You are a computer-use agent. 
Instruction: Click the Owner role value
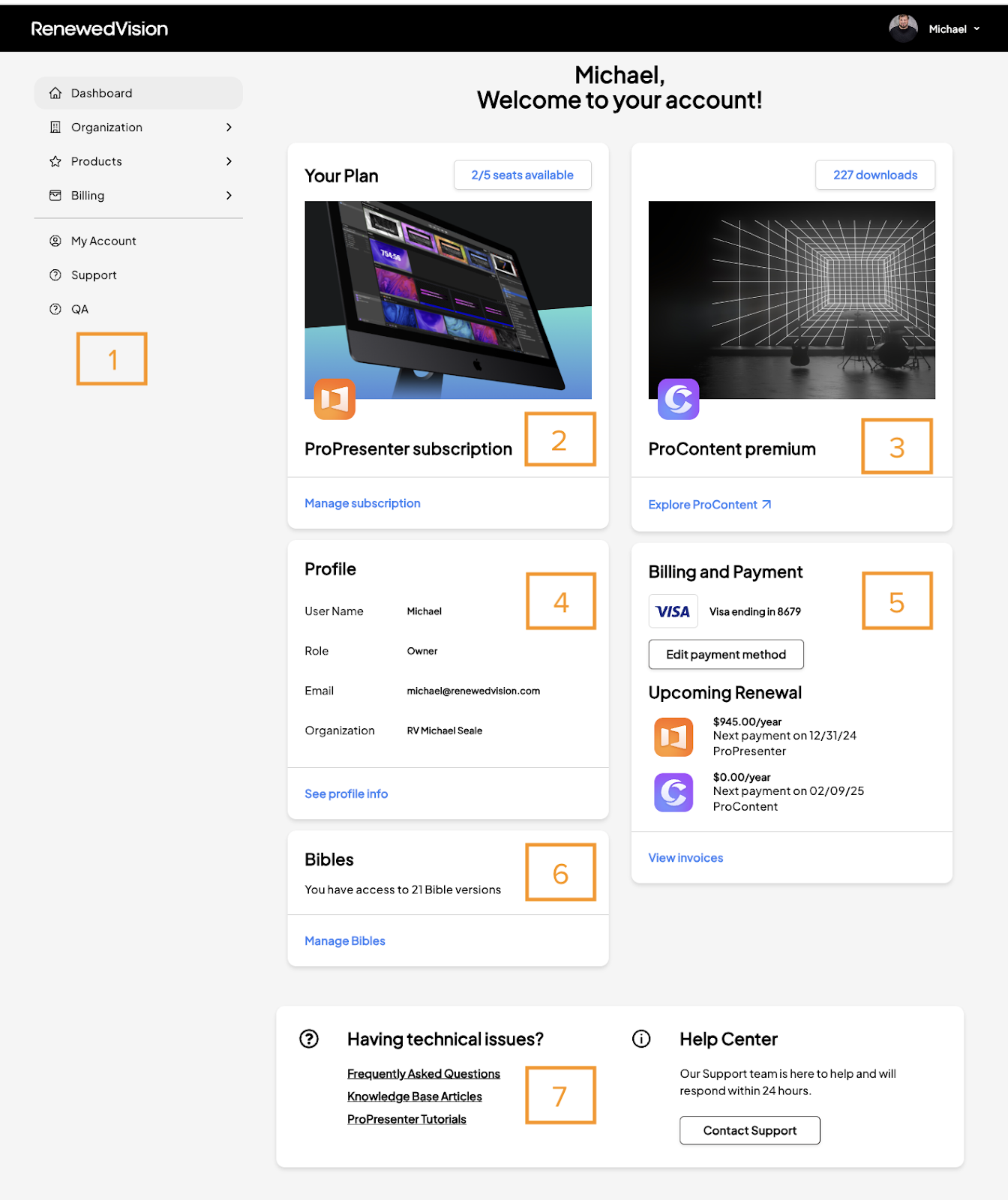(x=422, y=651)
